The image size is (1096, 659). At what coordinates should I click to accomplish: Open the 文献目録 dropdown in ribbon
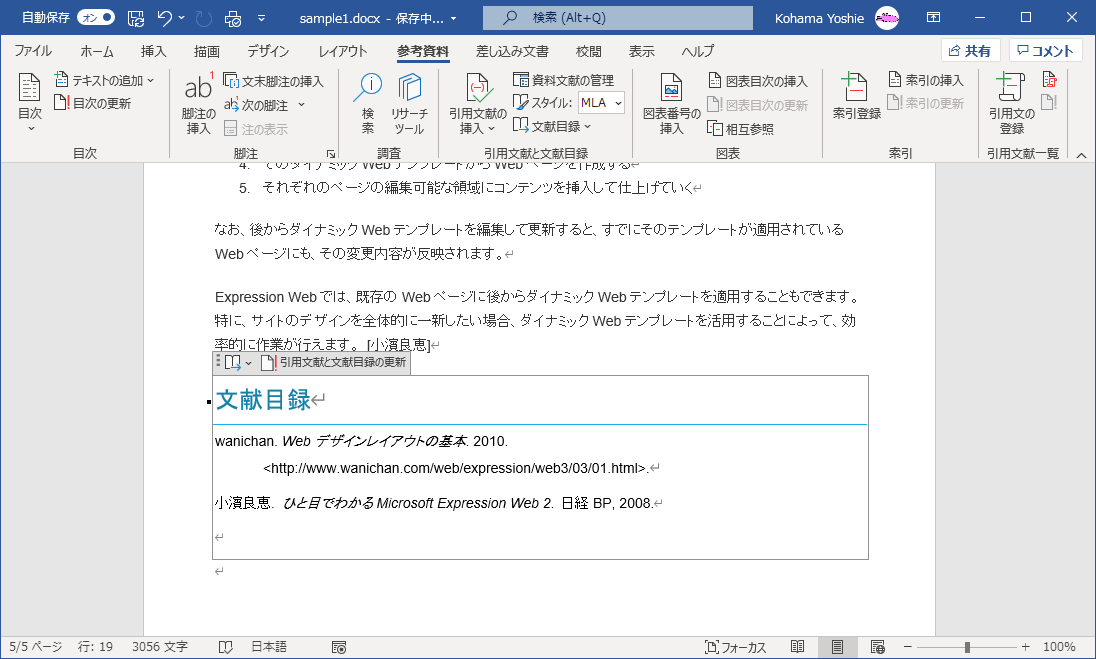pos(552,126)
